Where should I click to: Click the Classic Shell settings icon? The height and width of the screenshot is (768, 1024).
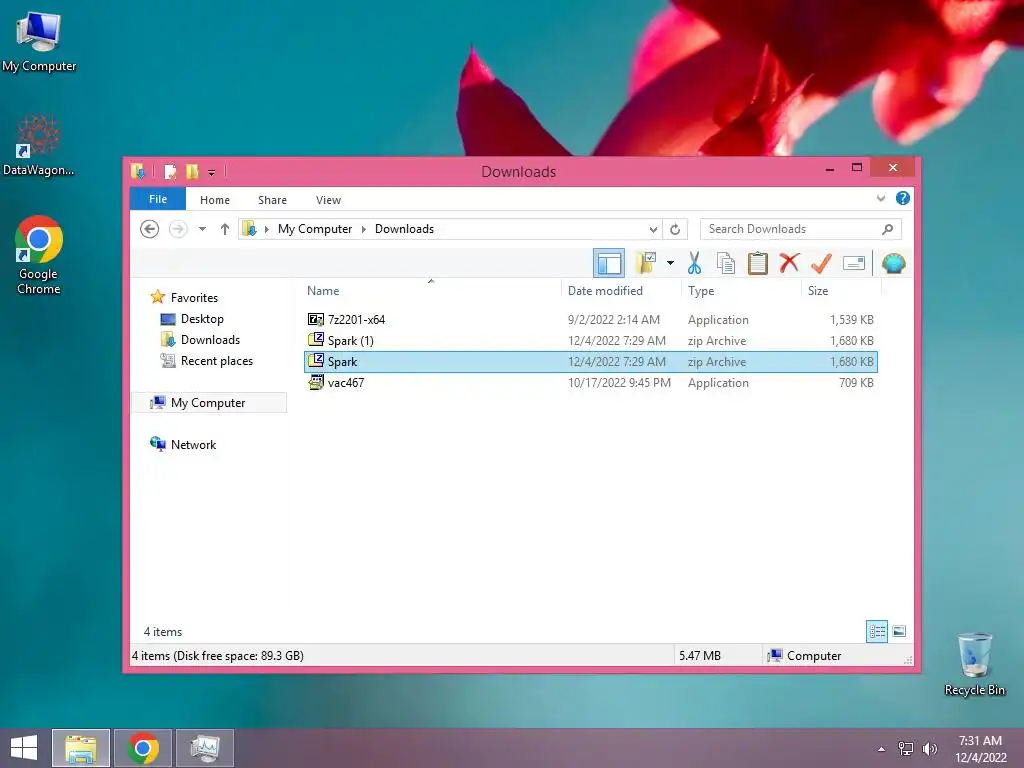(893, 263)
